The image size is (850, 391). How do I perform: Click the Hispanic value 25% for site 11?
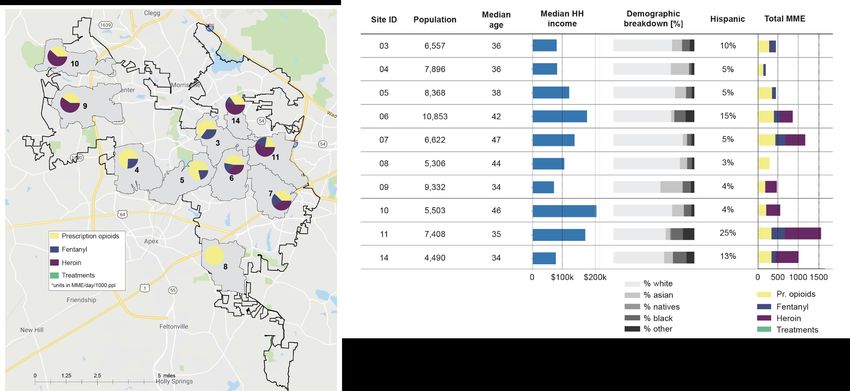tap(728, 233)
